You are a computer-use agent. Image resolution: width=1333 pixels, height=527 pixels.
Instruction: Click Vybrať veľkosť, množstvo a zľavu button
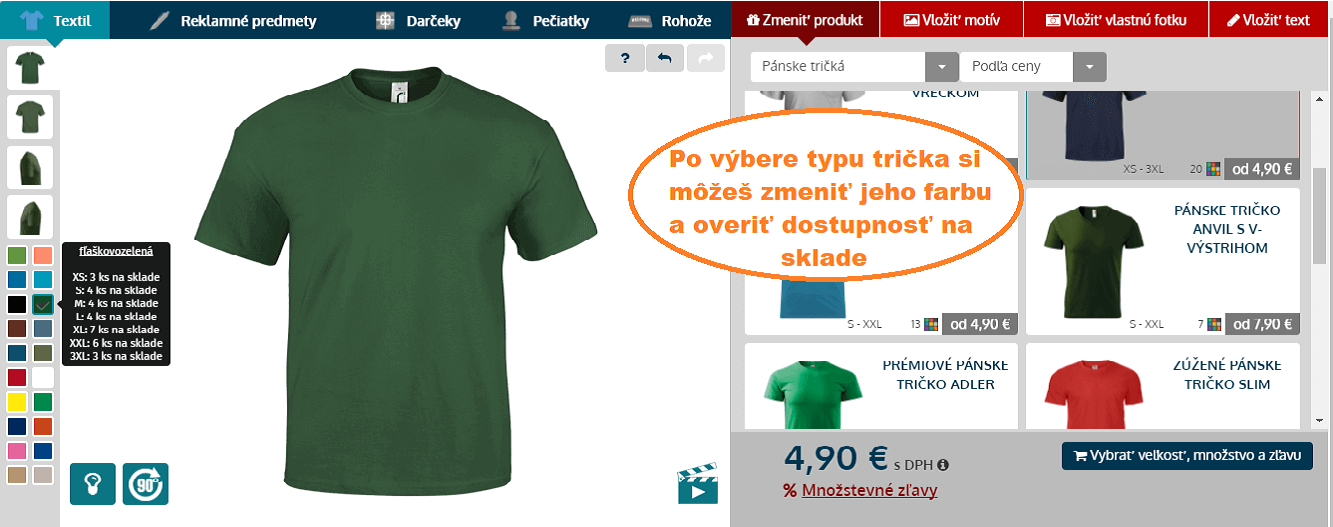click(1186, 455)
